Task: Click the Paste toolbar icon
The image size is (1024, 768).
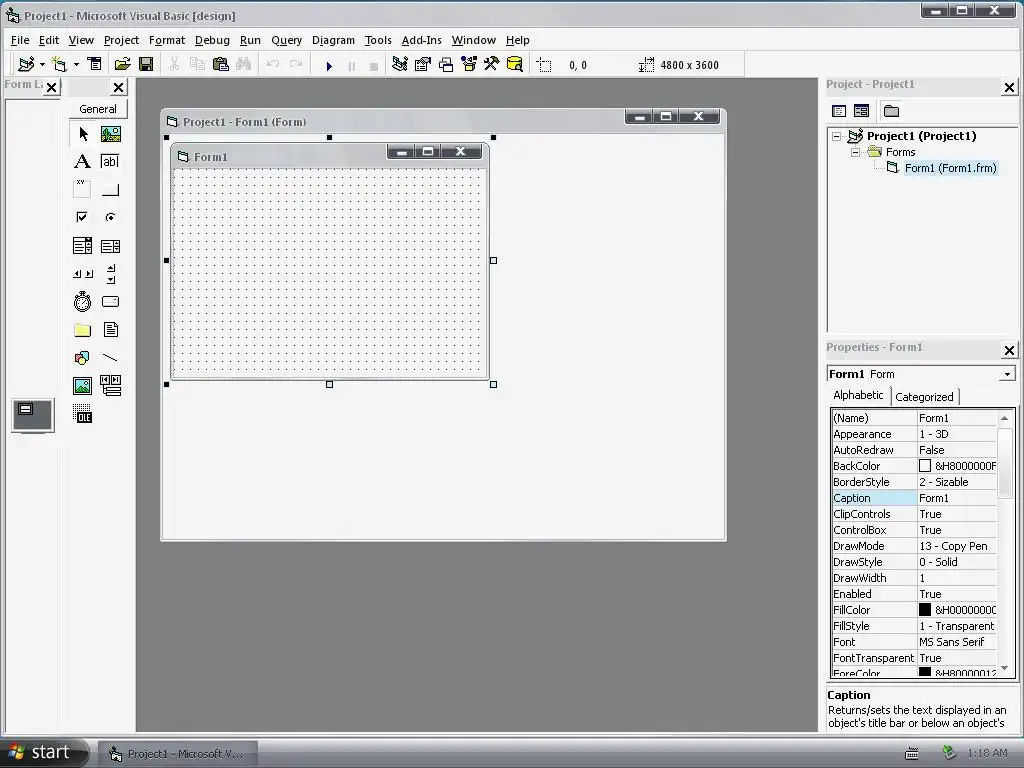Action: tap(221, 64)
